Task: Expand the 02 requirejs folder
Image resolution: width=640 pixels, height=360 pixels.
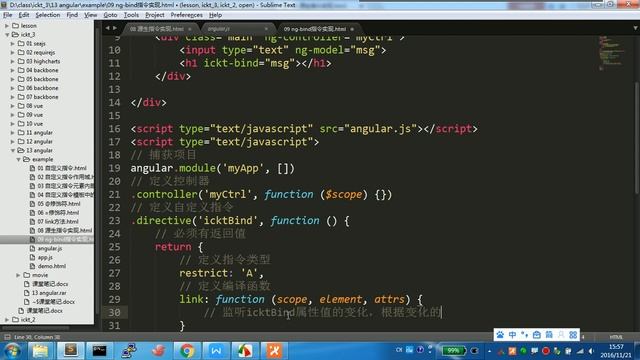Action: (x=13, y=52)
